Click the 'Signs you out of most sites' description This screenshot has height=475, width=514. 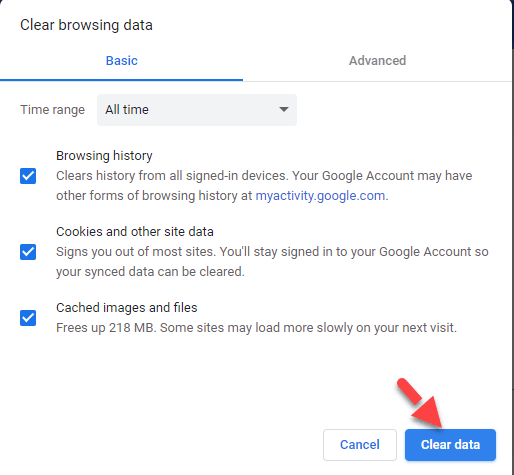pyautogui.click(x=272, y=262)
